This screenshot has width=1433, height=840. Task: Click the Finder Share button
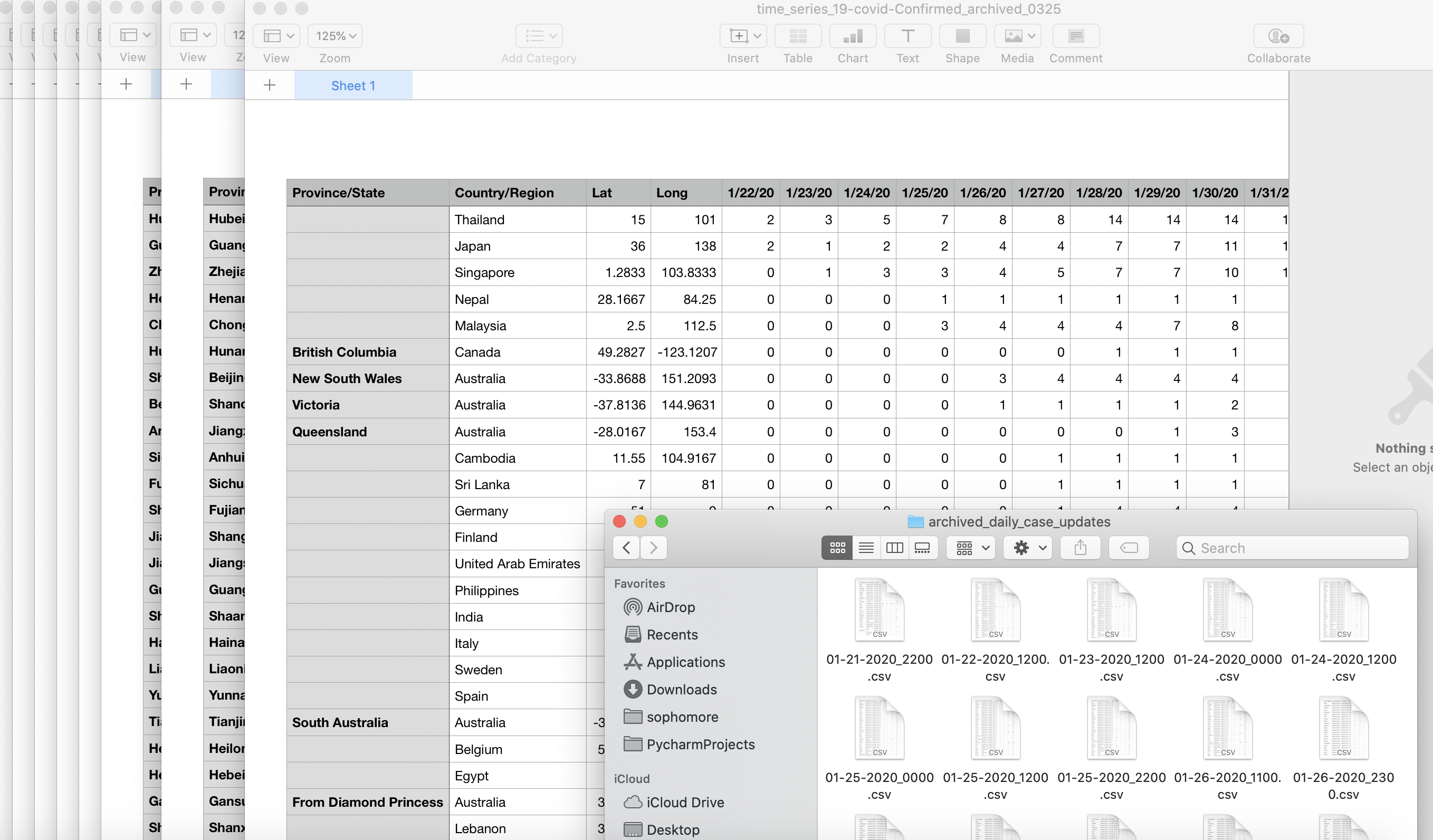coord(1081,548)
